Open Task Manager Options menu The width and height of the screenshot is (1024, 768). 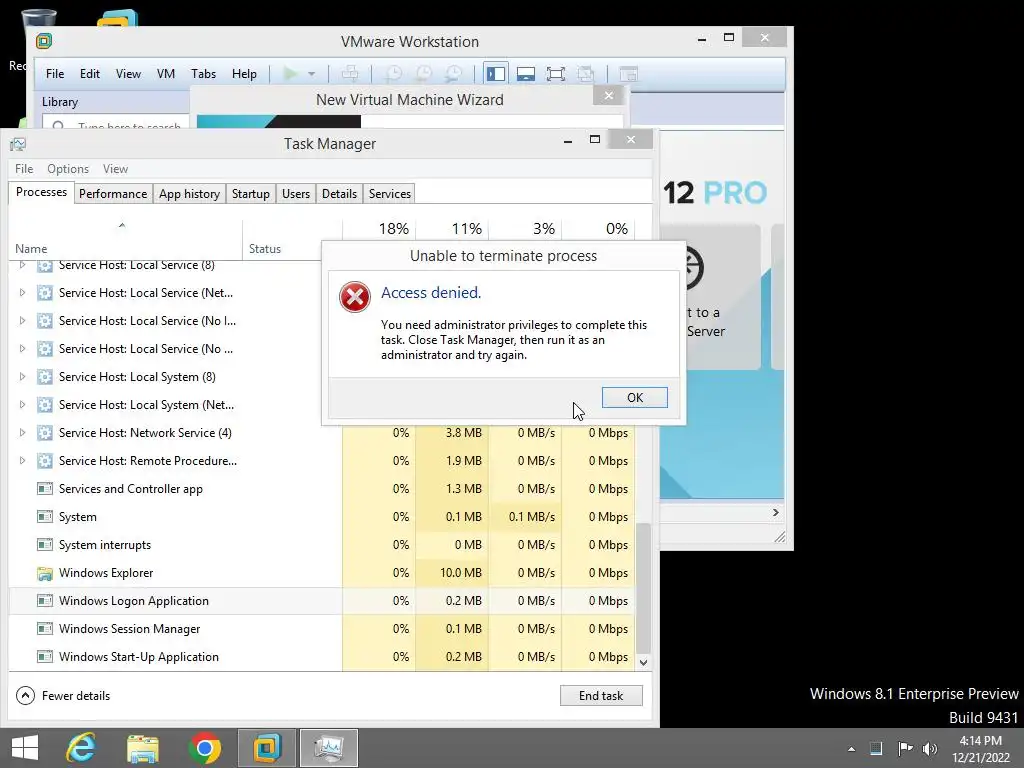[68, 168]
